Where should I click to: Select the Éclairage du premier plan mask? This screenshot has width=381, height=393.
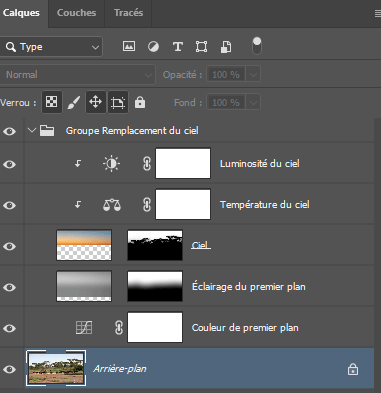[155, 286]
